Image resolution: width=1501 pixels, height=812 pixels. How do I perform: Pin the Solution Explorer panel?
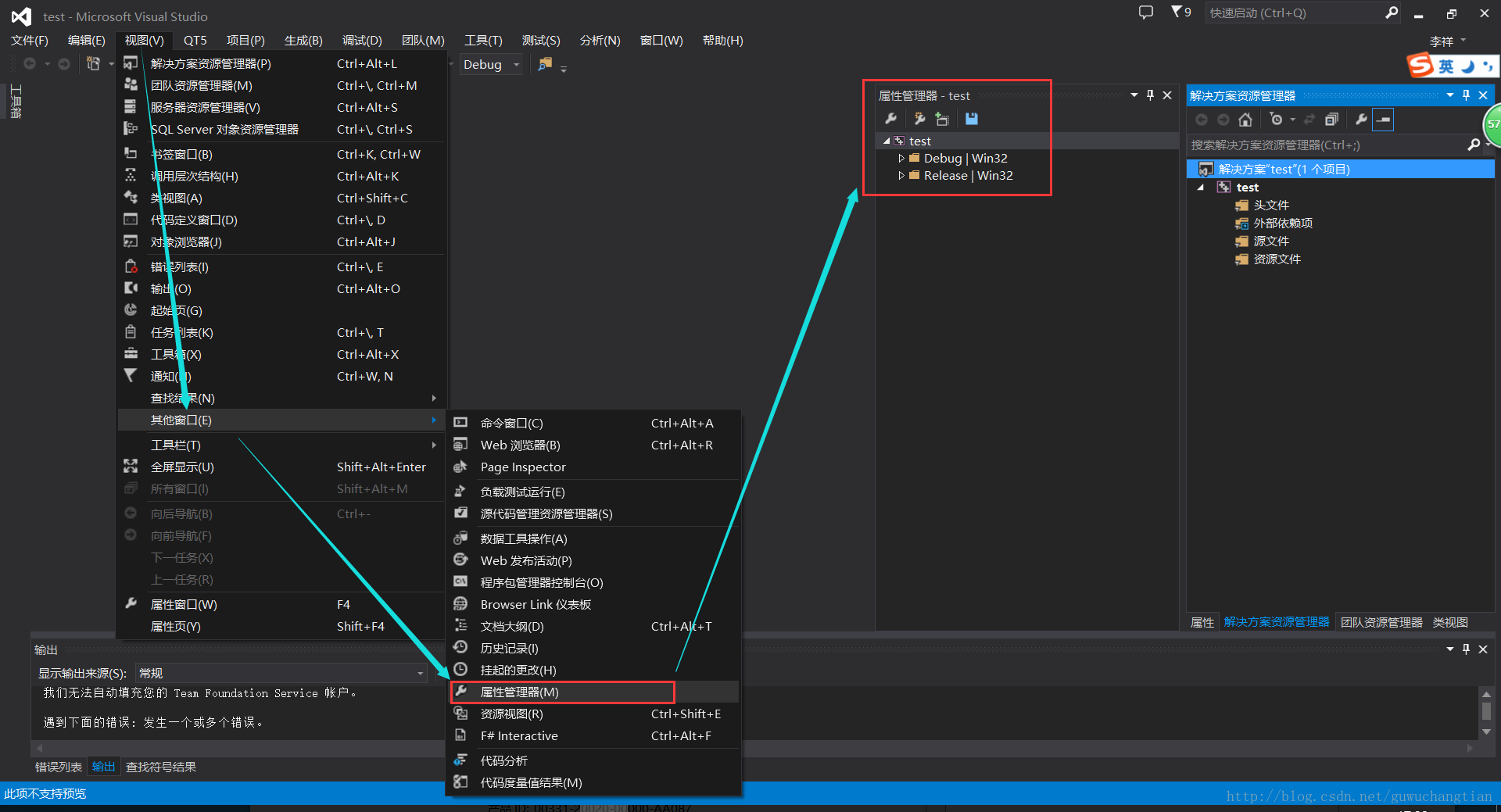[1466, 95]
